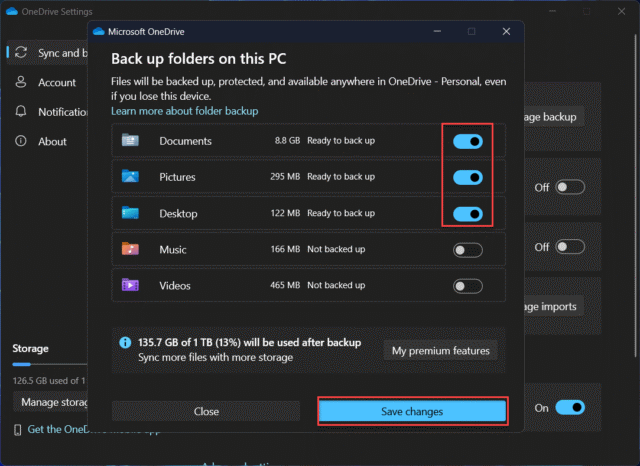The height and width of the screenshot is (466, 640).
Task: Click the '122 MB' size value
Action: pos(285,213)
